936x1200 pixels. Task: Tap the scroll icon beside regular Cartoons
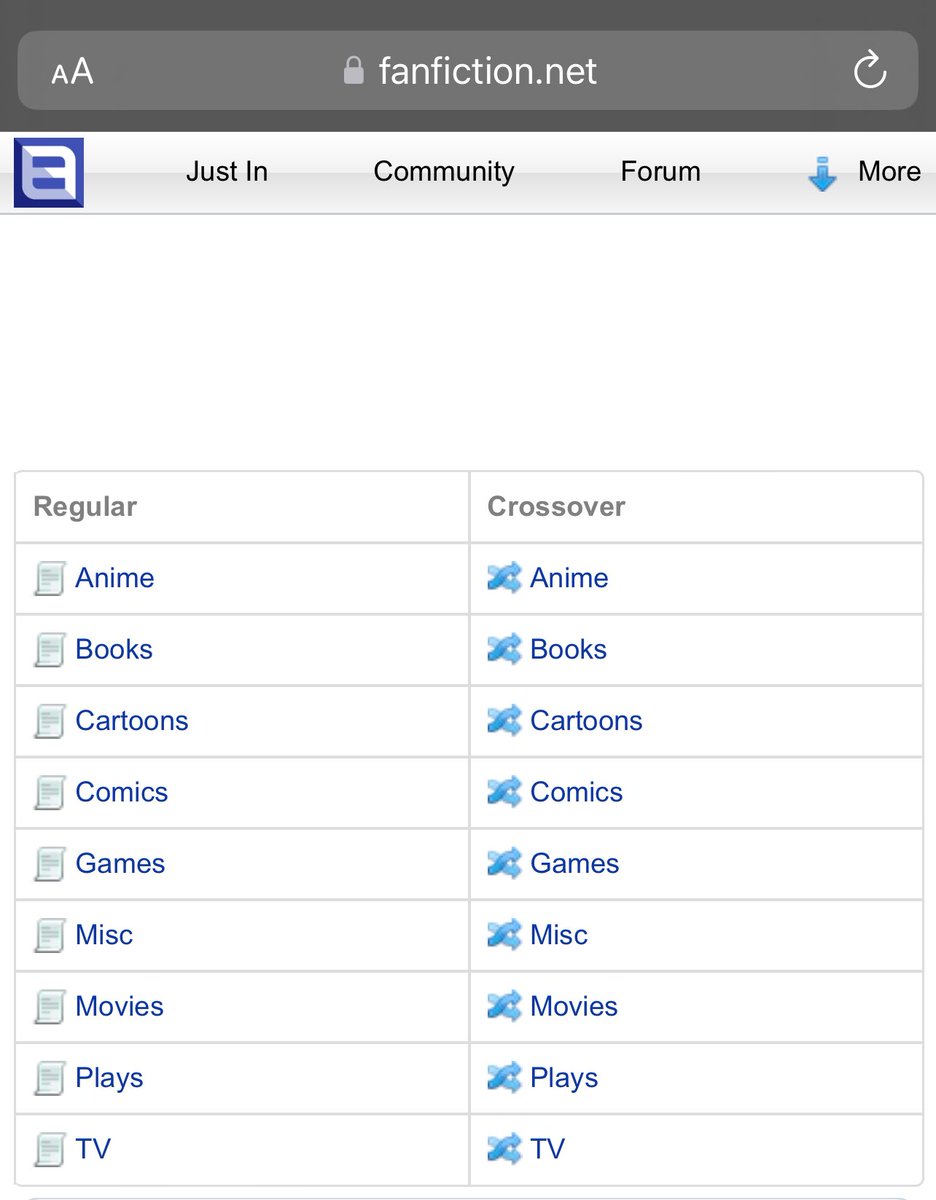[50, 722]
